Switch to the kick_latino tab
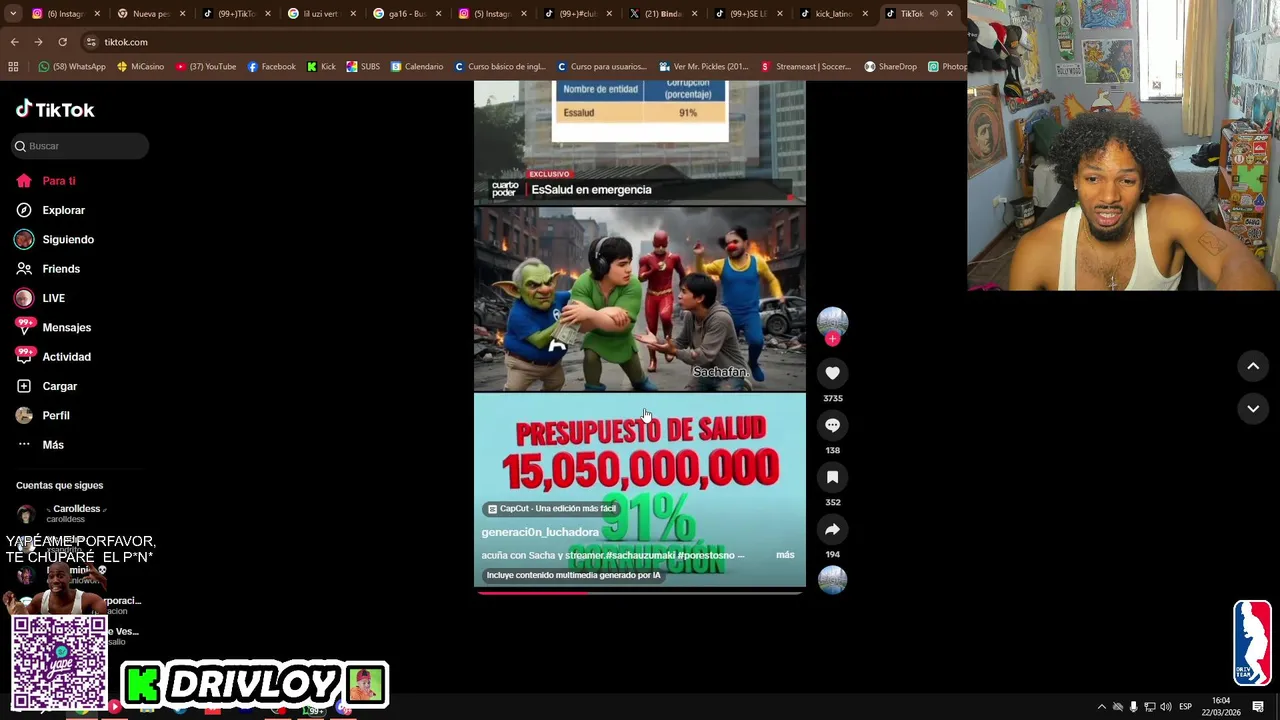 pyautogui.click(x=832, y=14)
